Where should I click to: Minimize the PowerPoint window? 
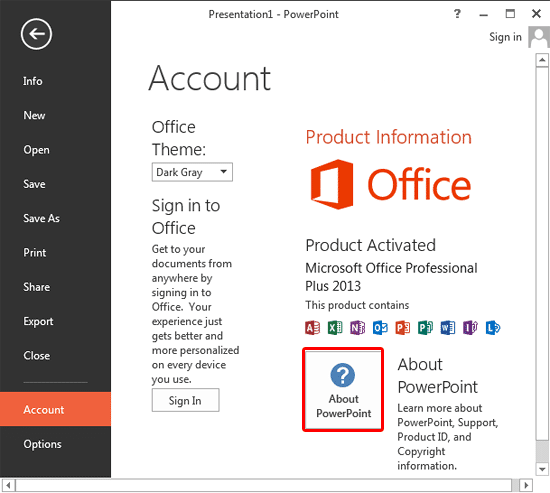pyautogui.click(x=484, y=14)
